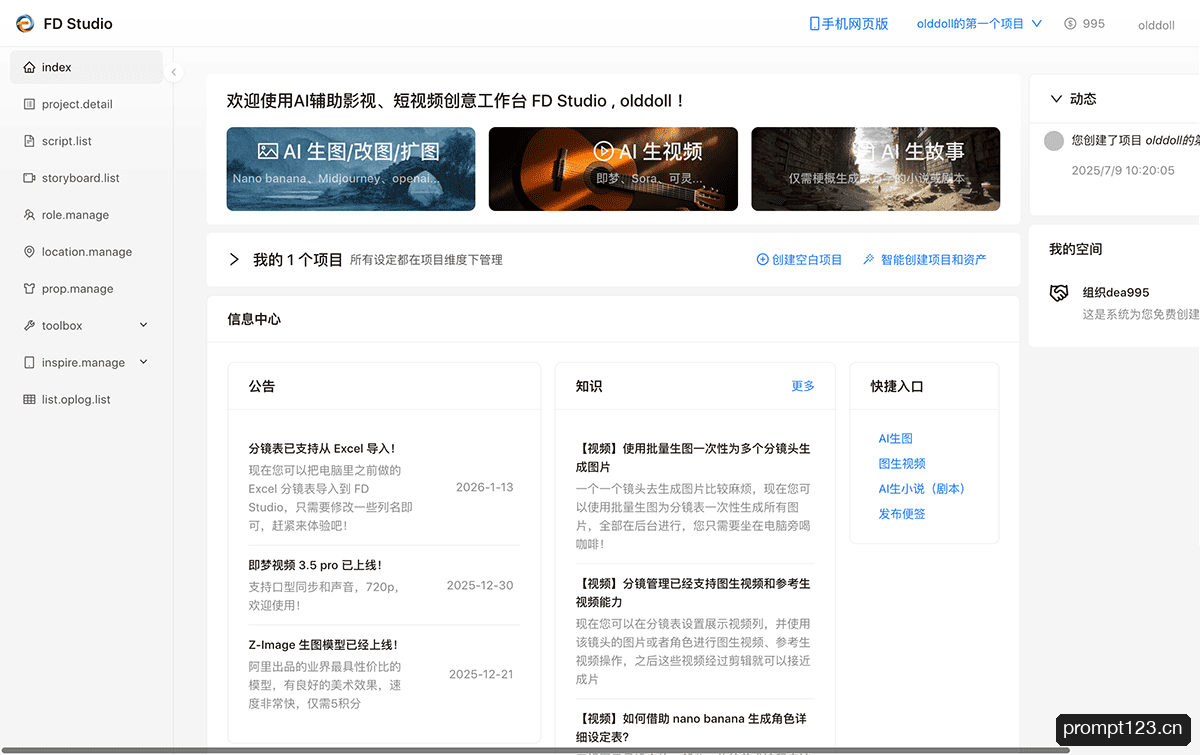This screenshot has height=755, width=1200.
Task: Click the handshake icon beside 组织dea995
Action: coord(1059,293)
